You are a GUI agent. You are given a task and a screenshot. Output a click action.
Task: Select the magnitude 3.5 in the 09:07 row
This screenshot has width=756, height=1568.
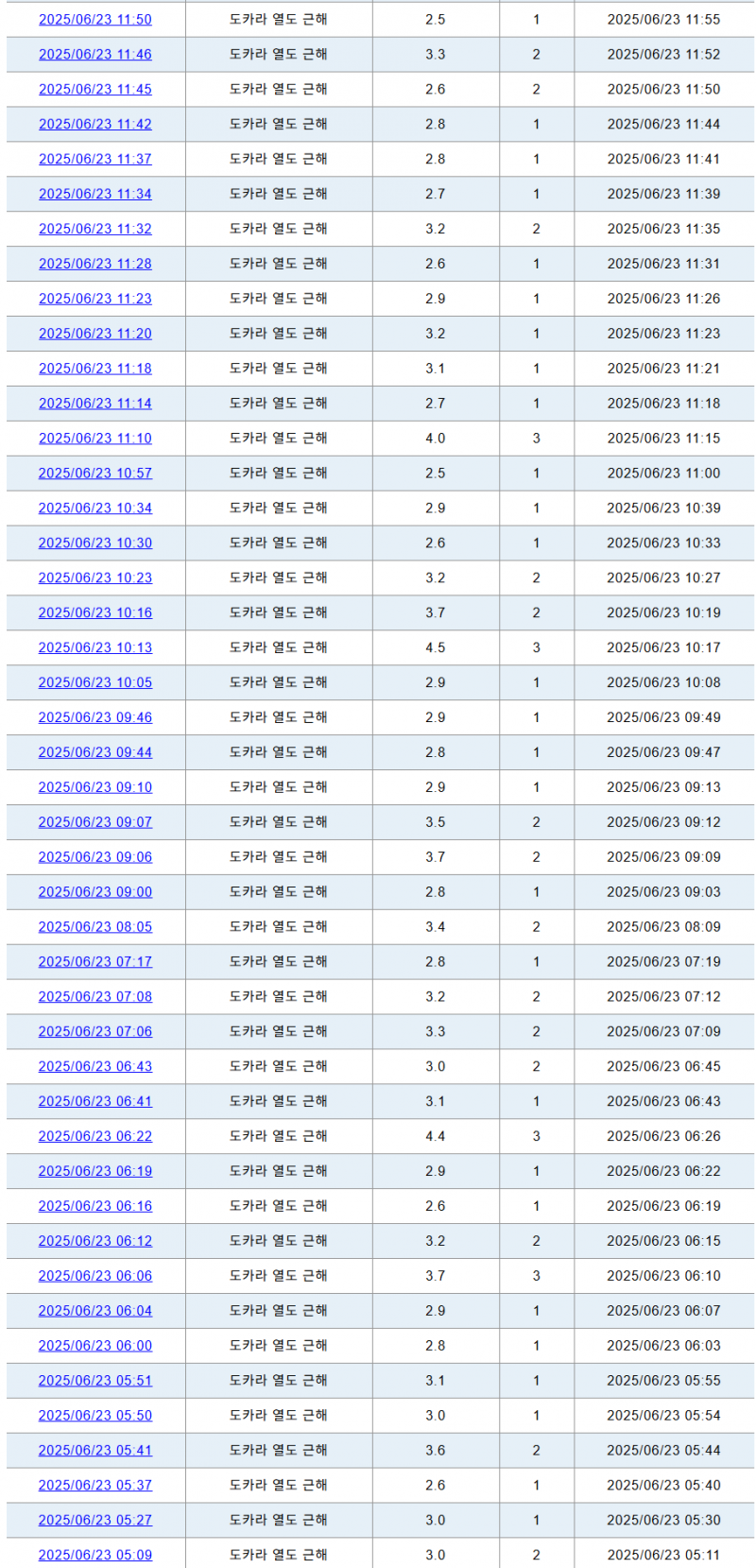point(436,823)
